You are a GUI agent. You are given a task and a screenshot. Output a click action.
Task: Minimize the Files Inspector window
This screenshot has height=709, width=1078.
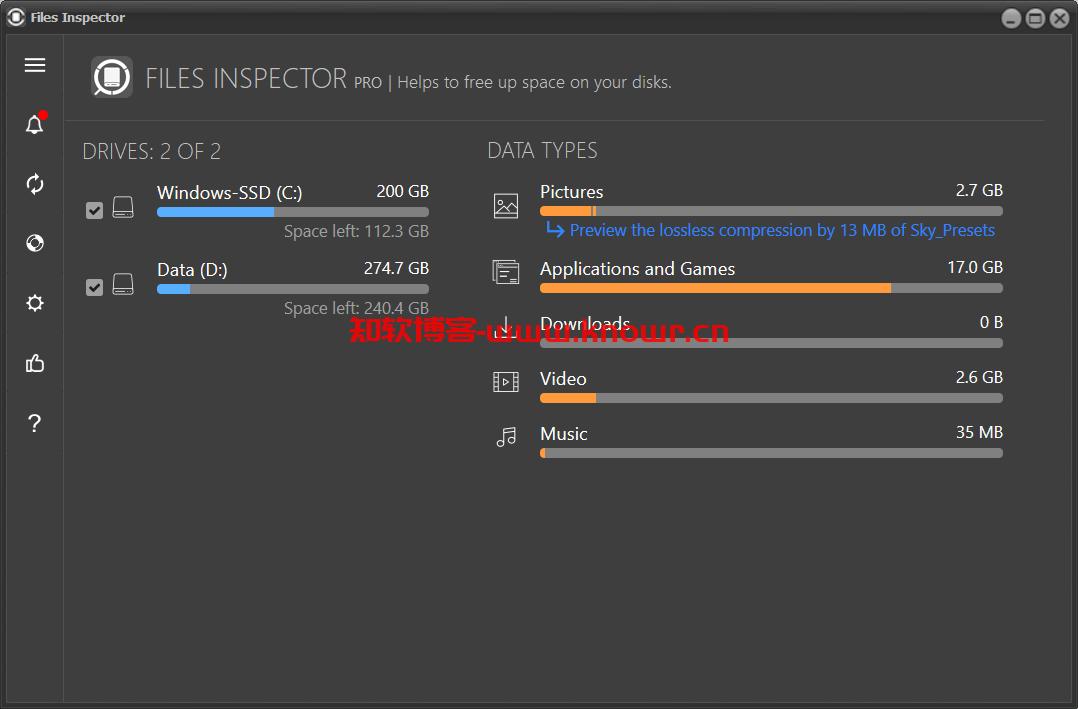pyautogui.click(x=1011, y=18)
